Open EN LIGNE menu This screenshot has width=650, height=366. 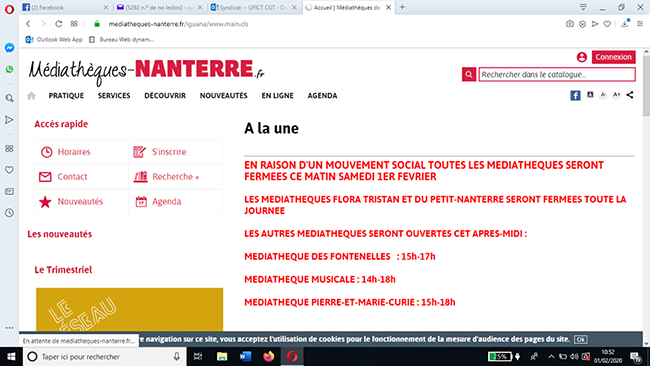277,96
